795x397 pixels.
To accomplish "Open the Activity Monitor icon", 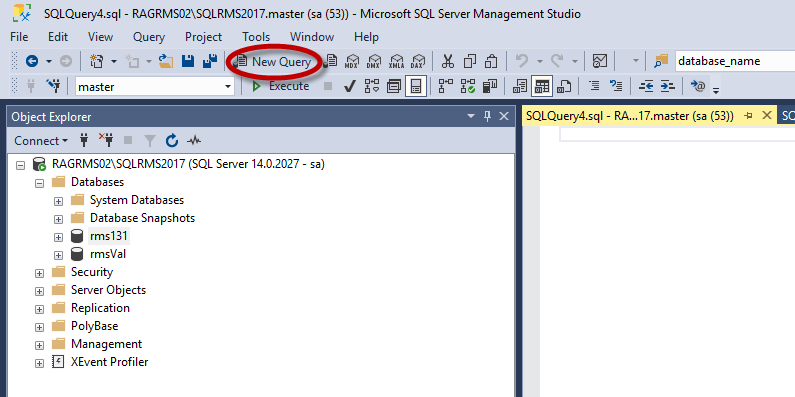I will point(600,62).
